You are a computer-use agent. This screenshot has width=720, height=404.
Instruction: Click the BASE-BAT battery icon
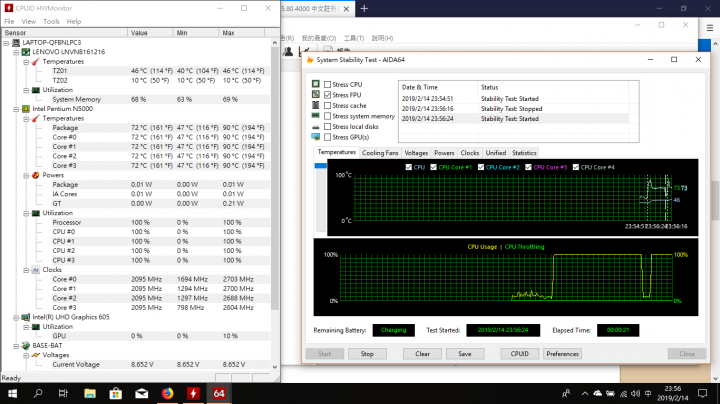pos(26,346)
